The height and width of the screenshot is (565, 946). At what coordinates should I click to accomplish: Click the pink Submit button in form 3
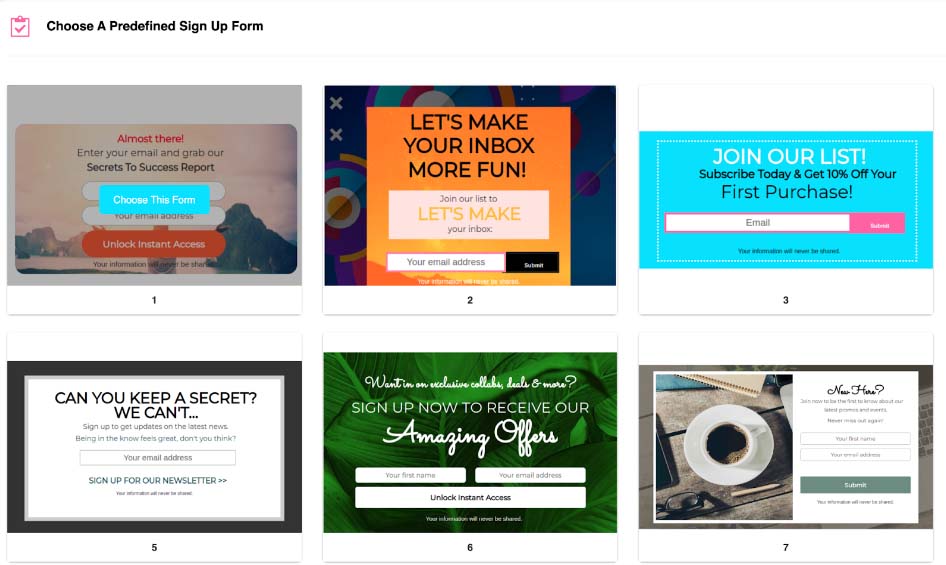tap(878, 224)
